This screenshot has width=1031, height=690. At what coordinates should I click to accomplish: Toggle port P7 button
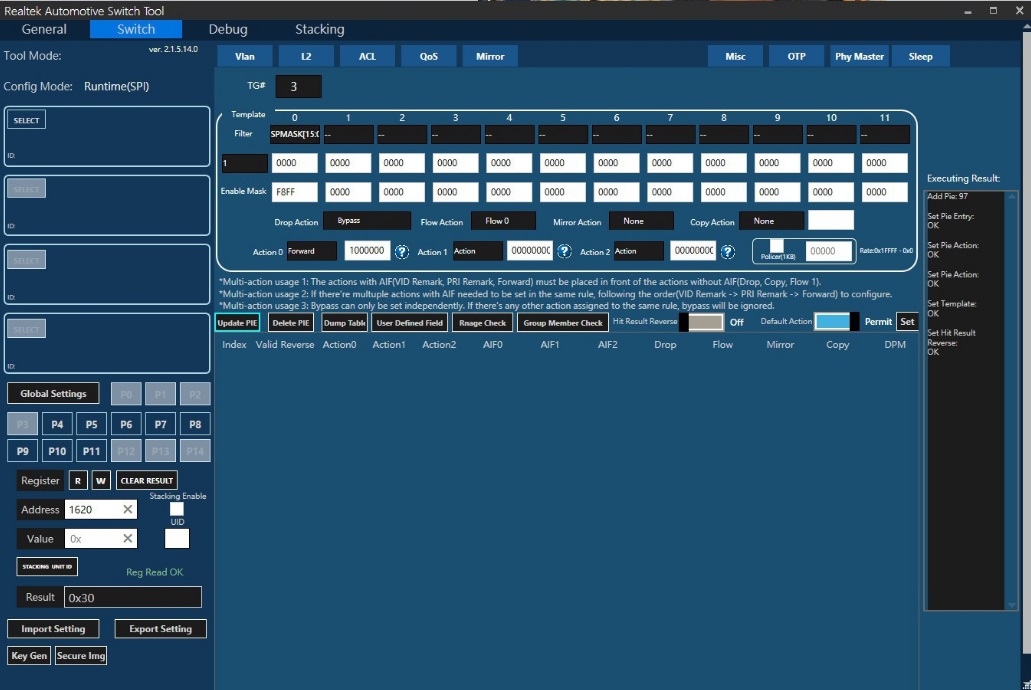tap(160, 424)
